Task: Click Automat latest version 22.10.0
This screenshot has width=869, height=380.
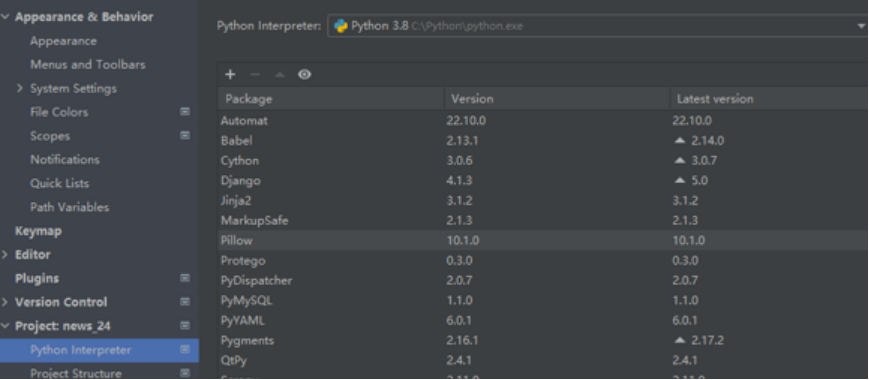Action: tap(692, 121)
